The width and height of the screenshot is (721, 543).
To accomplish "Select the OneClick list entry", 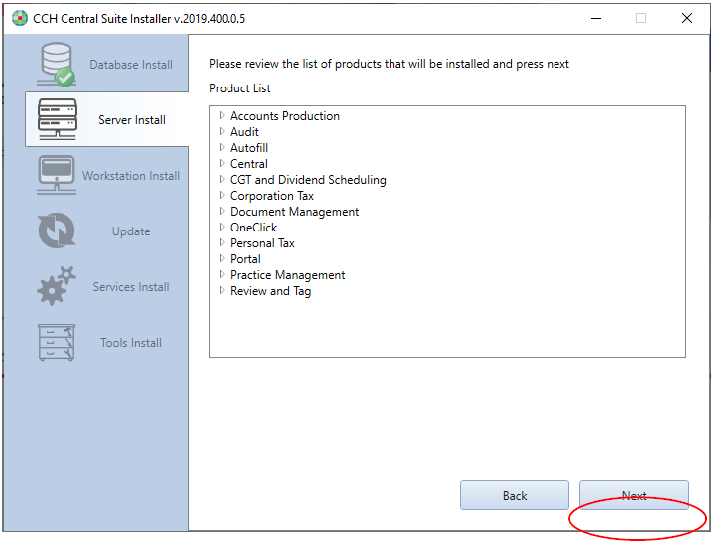I will (253, 228).
